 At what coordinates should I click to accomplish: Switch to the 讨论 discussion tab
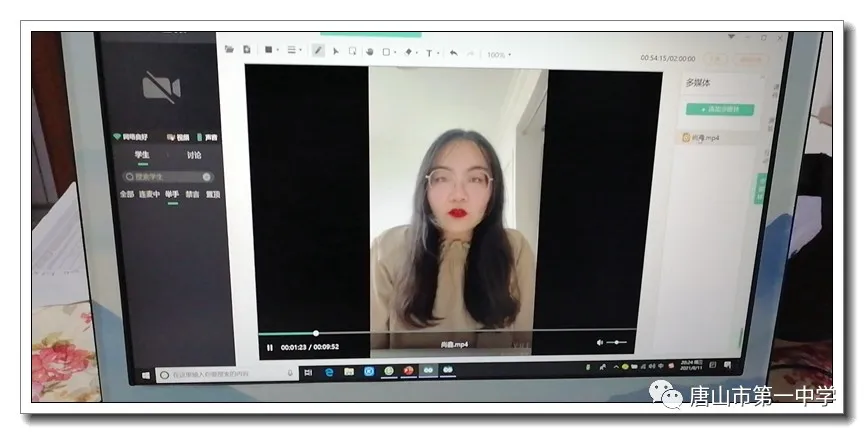(193, 155)
